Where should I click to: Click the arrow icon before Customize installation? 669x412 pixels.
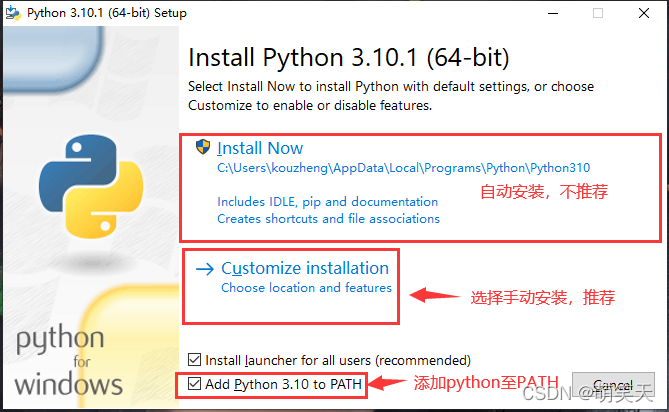point(205,269)
